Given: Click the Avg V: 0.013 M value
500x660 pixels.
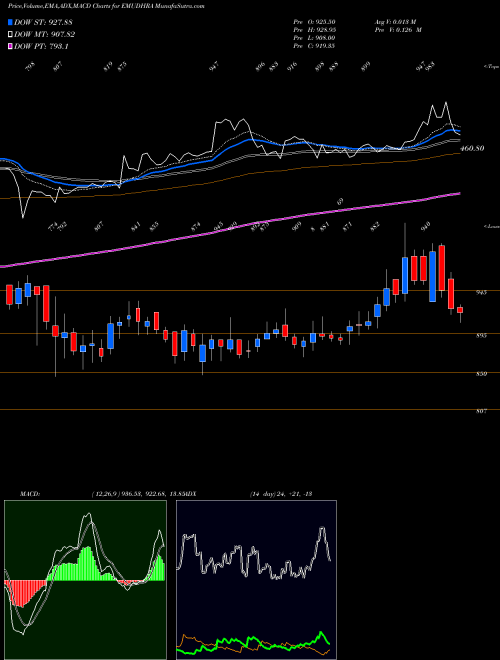Looking at the screenshot, I should [x=395, y=21].
